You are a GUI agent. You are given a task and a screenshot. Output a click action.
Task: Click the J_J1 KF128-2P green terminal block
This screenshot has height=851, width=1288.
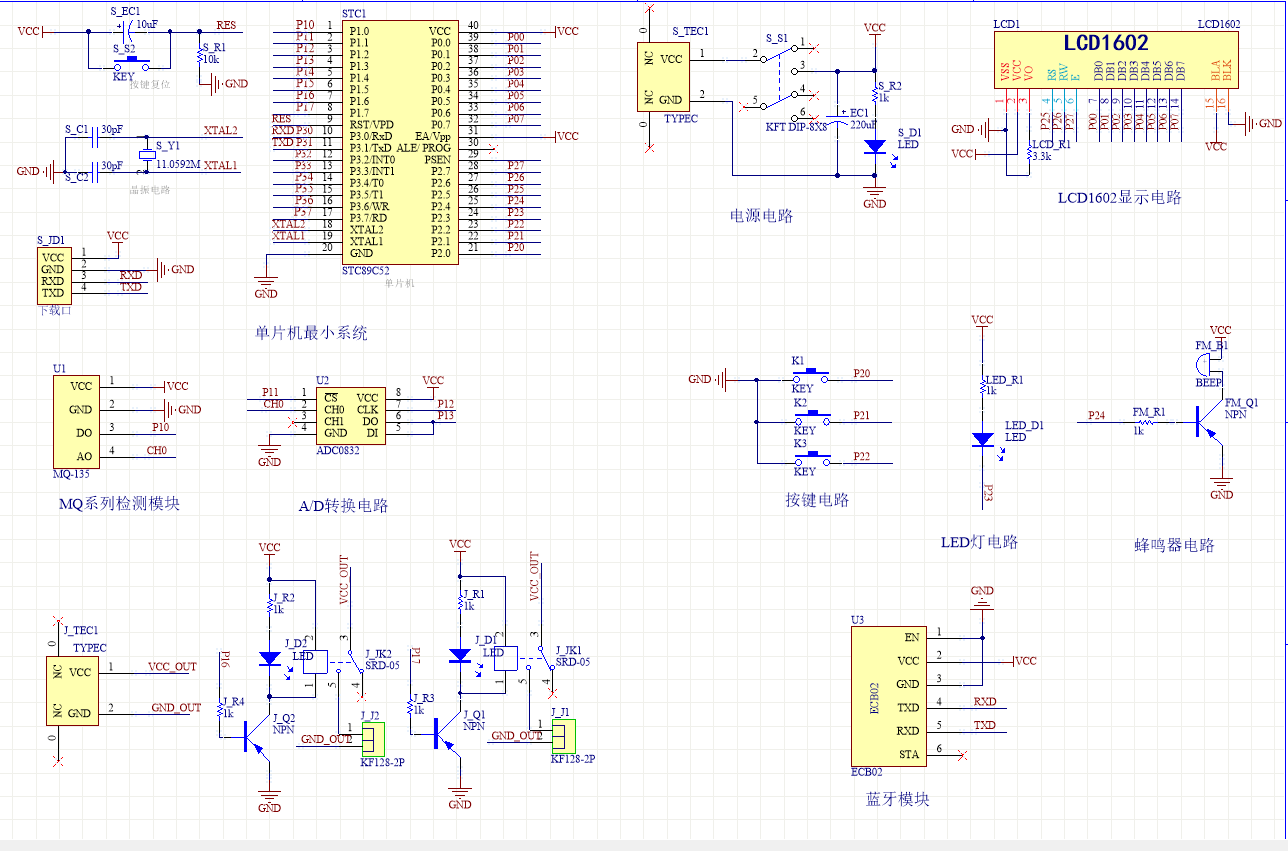click(x=563, y=738)
